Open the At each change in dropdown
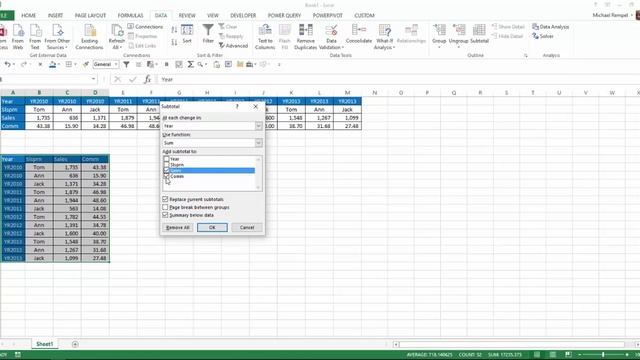The image size is (640, 360). click(x=258, y=126)
